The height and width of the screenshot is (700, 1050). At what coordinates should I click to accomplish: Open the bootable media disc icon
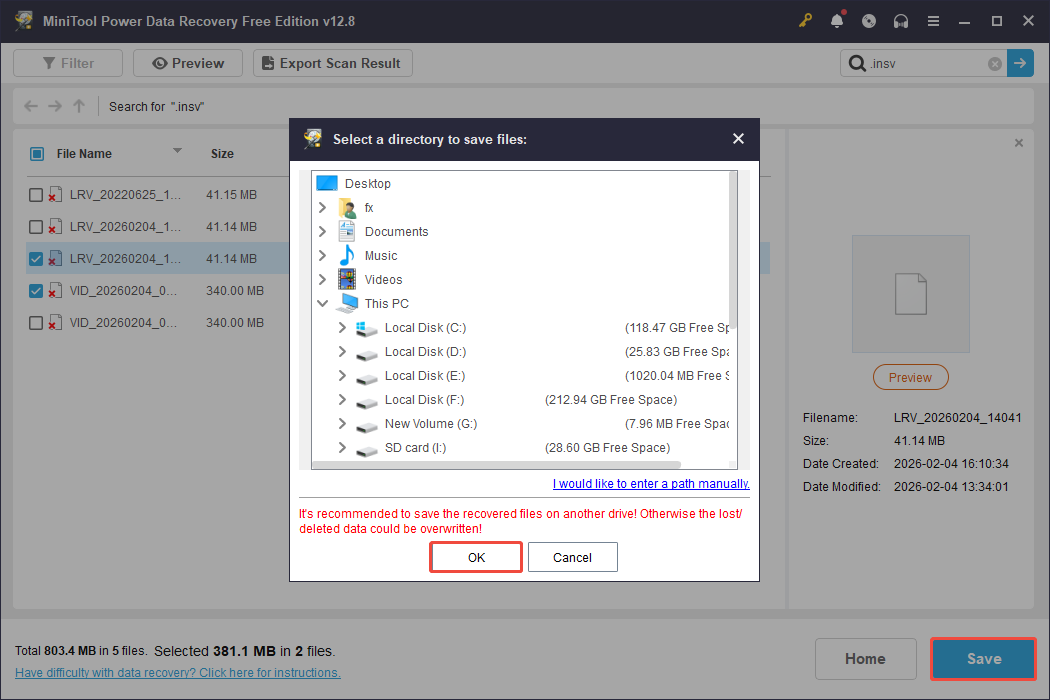pos(869,20)
